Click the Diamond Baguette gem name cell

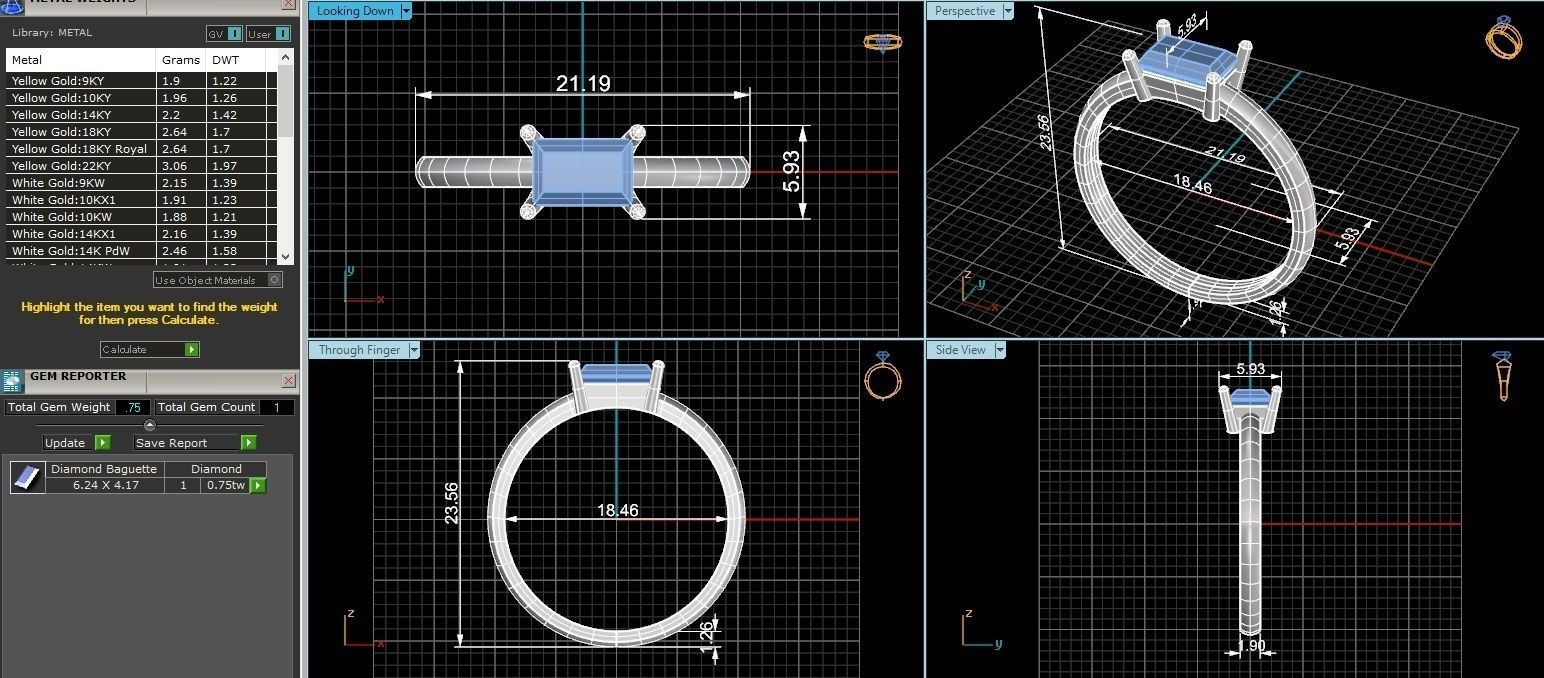coord(105,468)
